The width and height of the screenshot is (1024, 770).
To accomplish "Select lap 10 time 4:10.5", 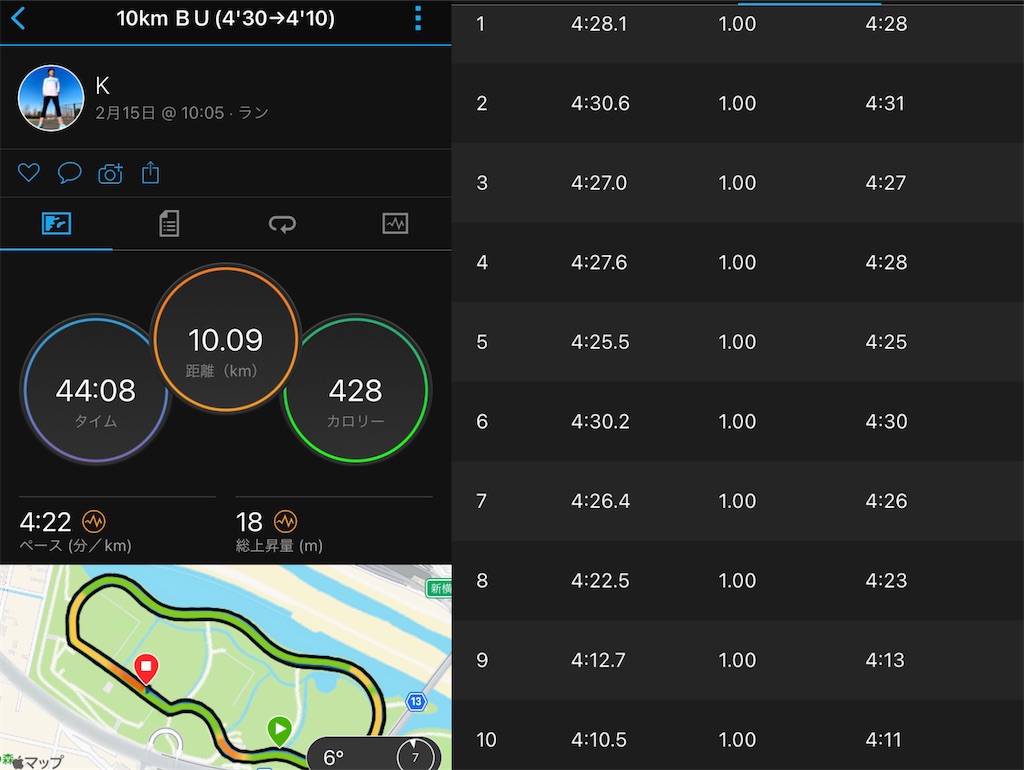I will [599, 740].
